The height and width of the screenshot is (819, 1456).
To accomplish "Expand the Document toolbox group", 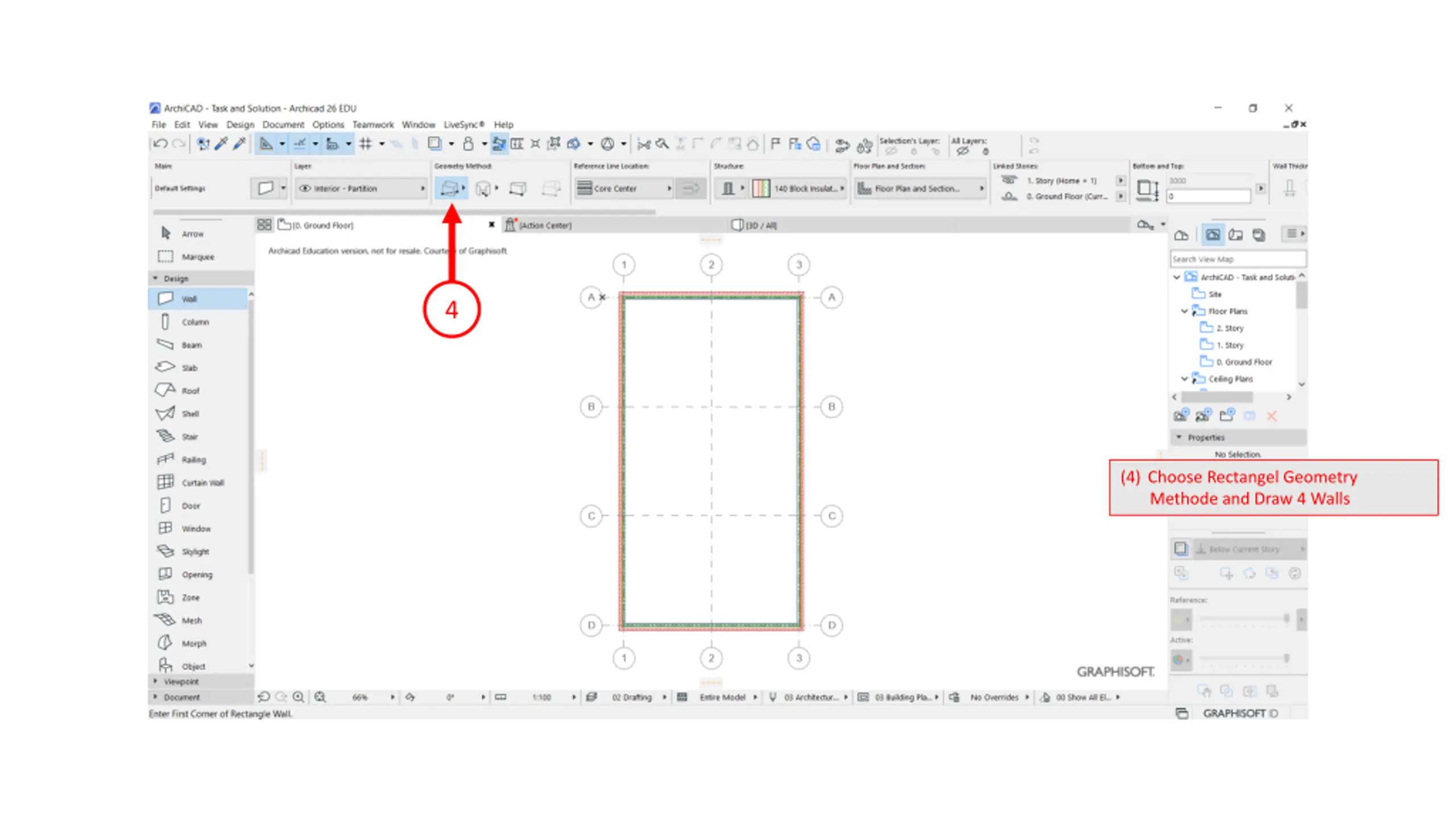I will pos(155,697).
